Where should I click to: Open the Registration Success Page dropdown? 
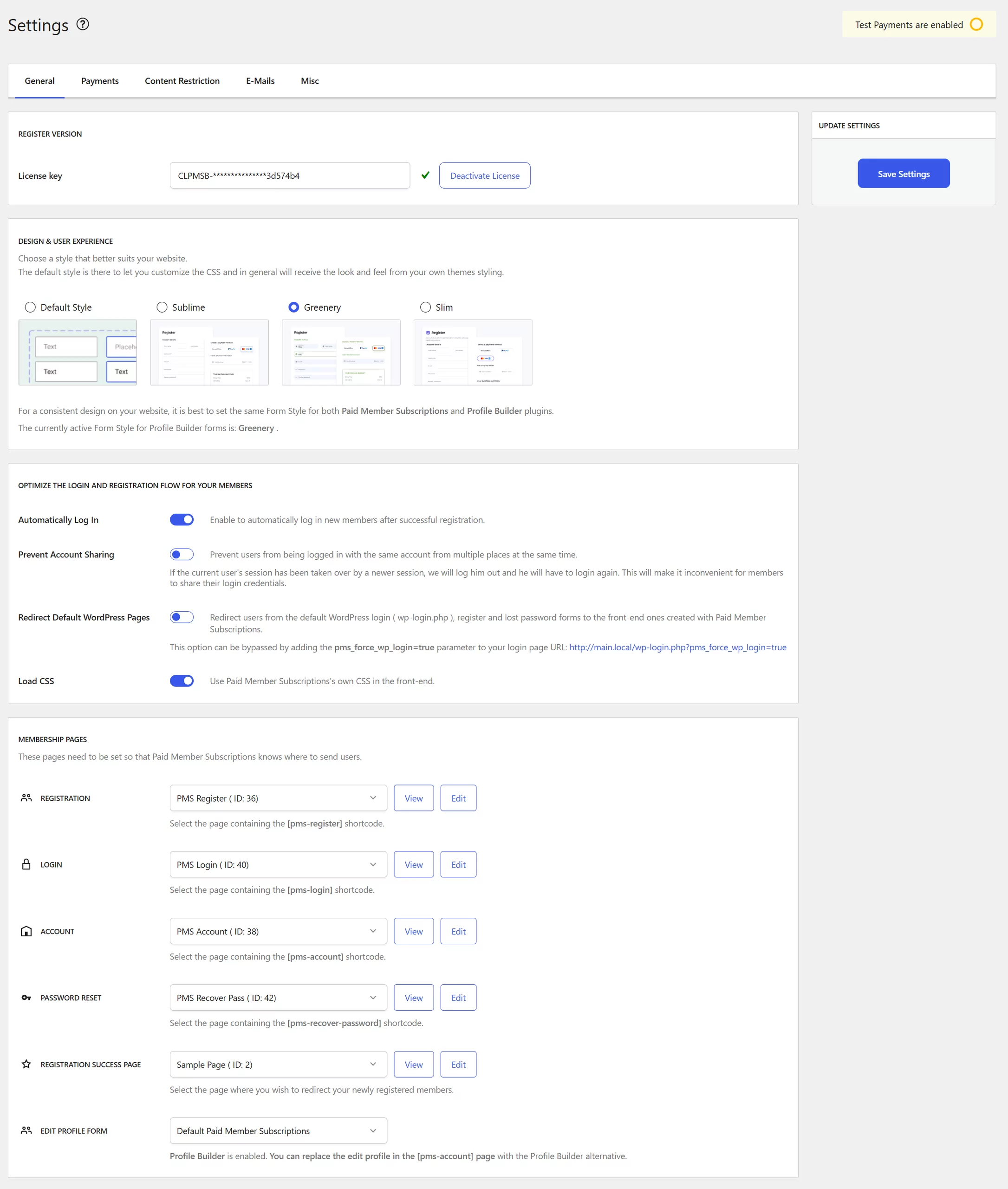coord(278,1064)
